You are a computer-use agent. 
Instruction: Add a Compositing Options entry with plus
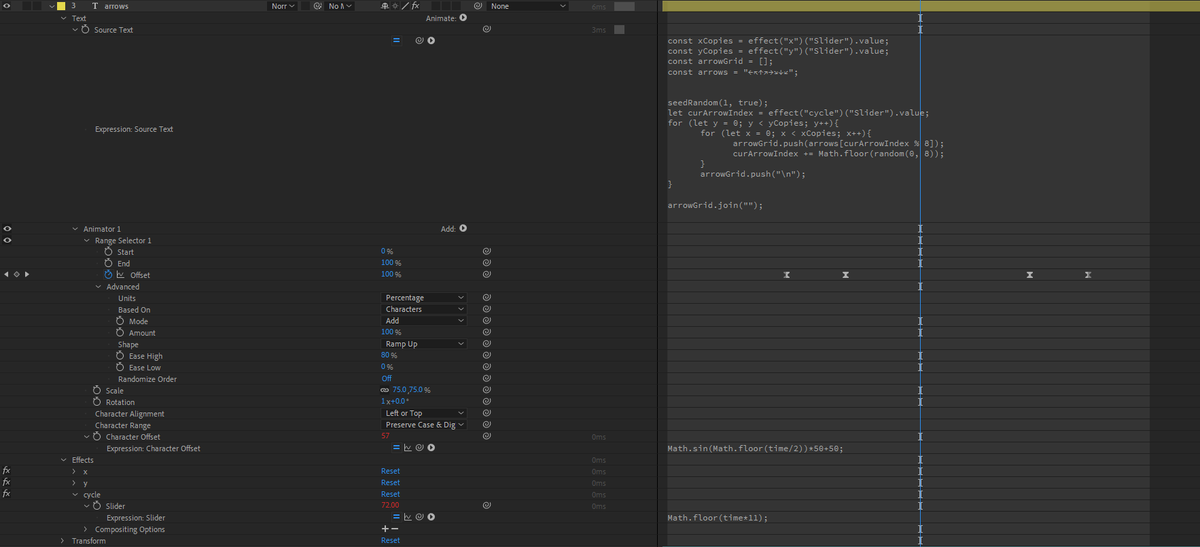(x=386, y=529)
